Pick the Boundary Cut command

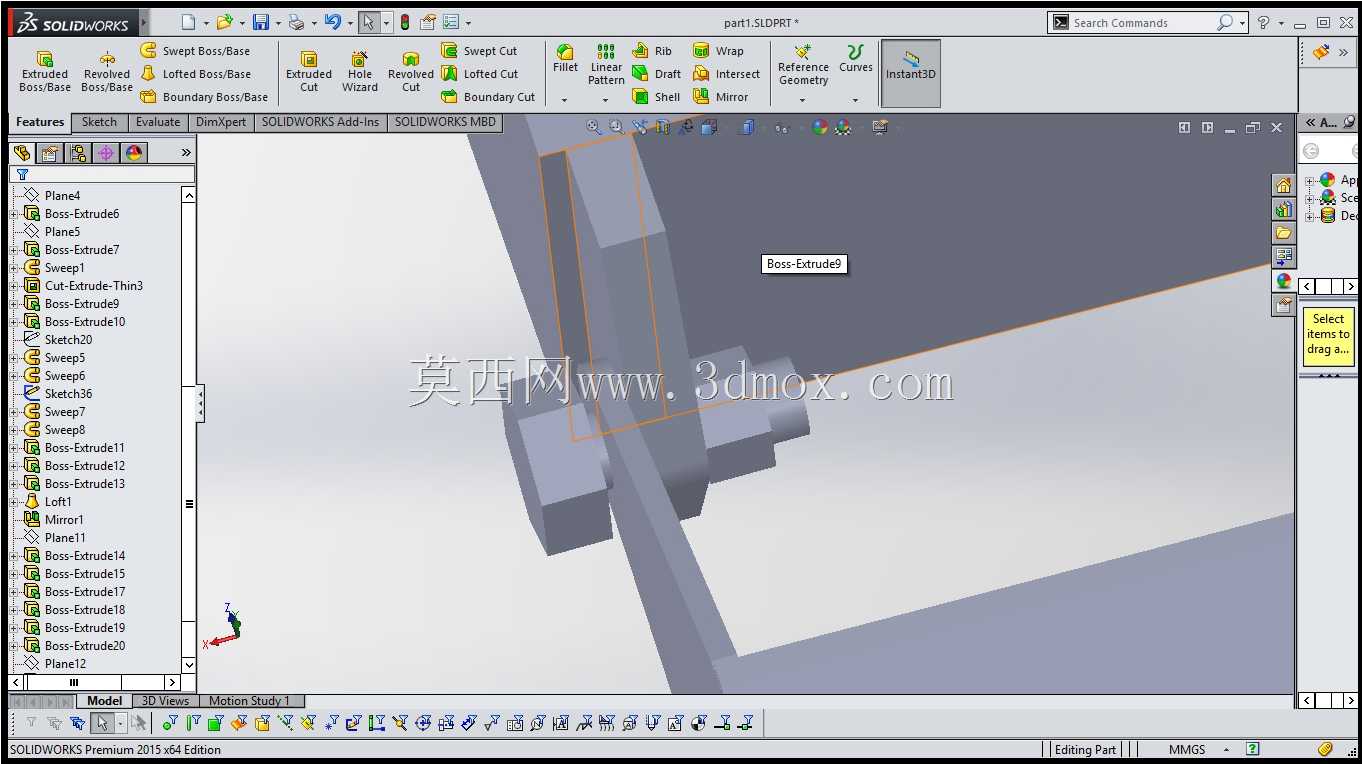tap(488, 97)
